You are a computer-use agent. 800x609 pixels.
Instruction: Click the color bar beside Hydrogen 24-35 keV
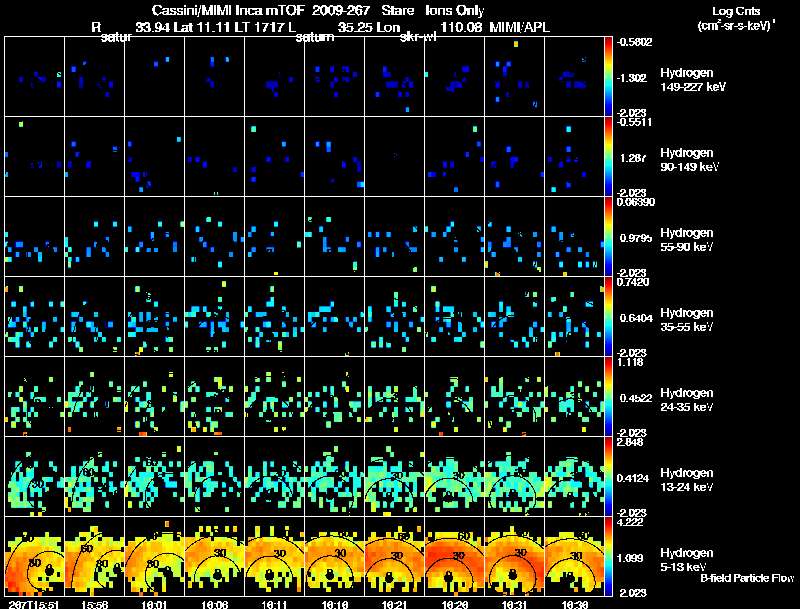[608, 397]
